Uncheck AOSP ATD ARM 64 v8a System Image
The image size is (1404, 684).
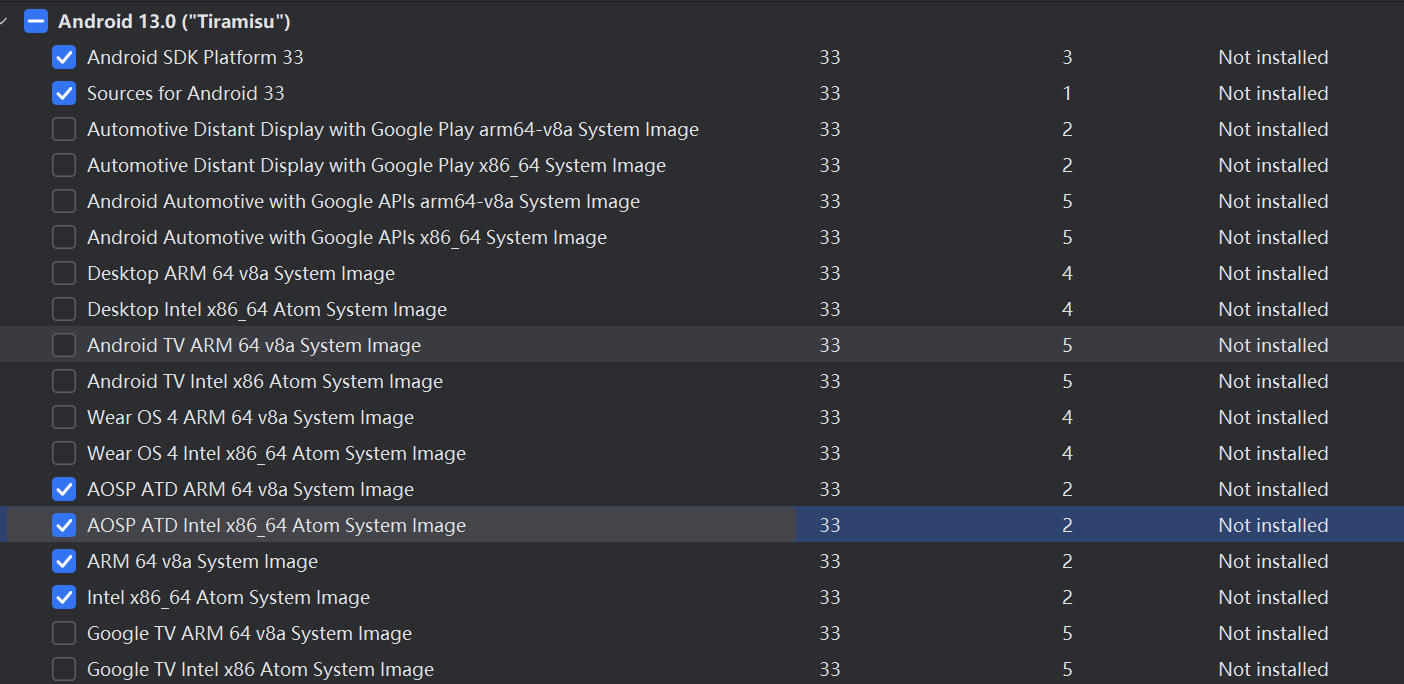64,489
